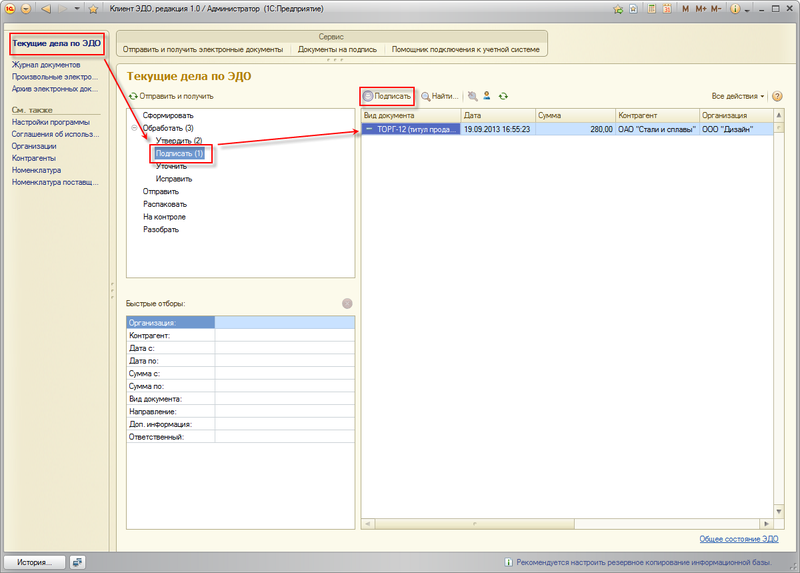Open Помощник подключения к учетной системе
The height and width of the screenshot is (573, 800).
click(465, 49)
